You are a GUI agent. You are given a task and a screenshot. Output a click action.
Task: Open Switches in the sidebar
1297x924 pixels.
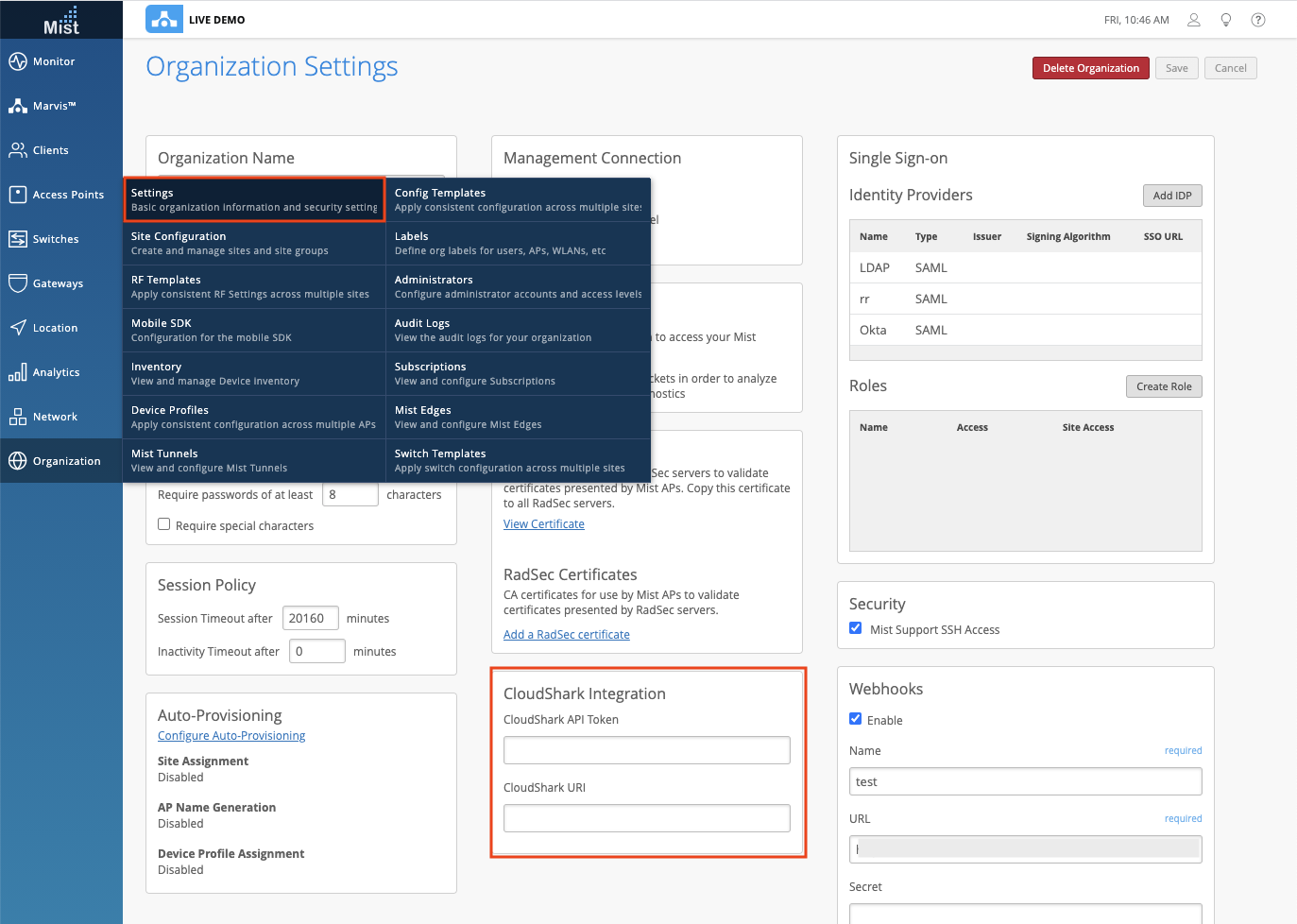(56, 239)
